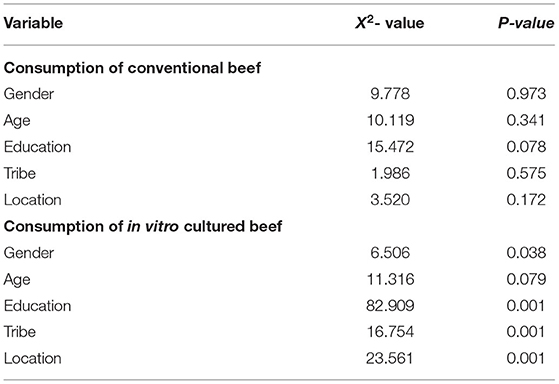Viewport: 559px width, 384px height.
Task: Click the P-value 0.973
Action: (x=526, y=94)
